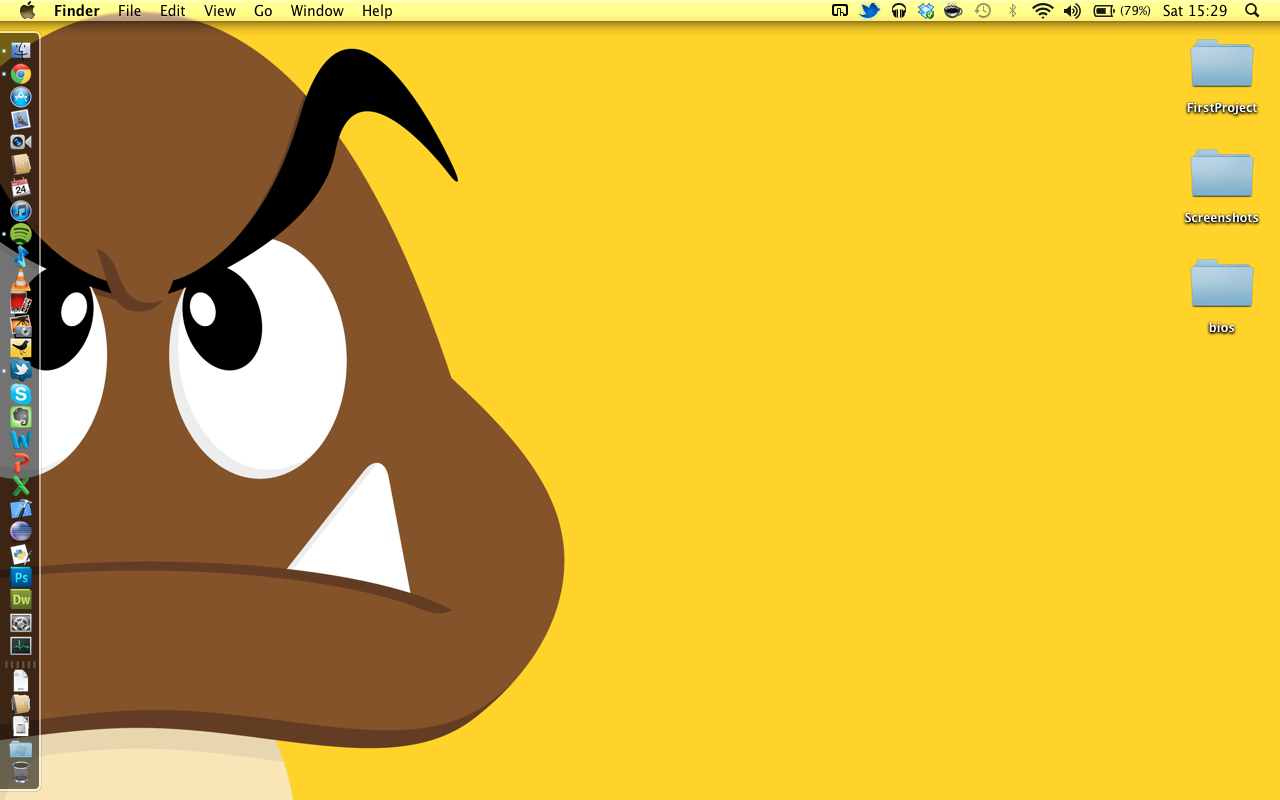Launch Google Chrome from the Dock

click(21, 74)
